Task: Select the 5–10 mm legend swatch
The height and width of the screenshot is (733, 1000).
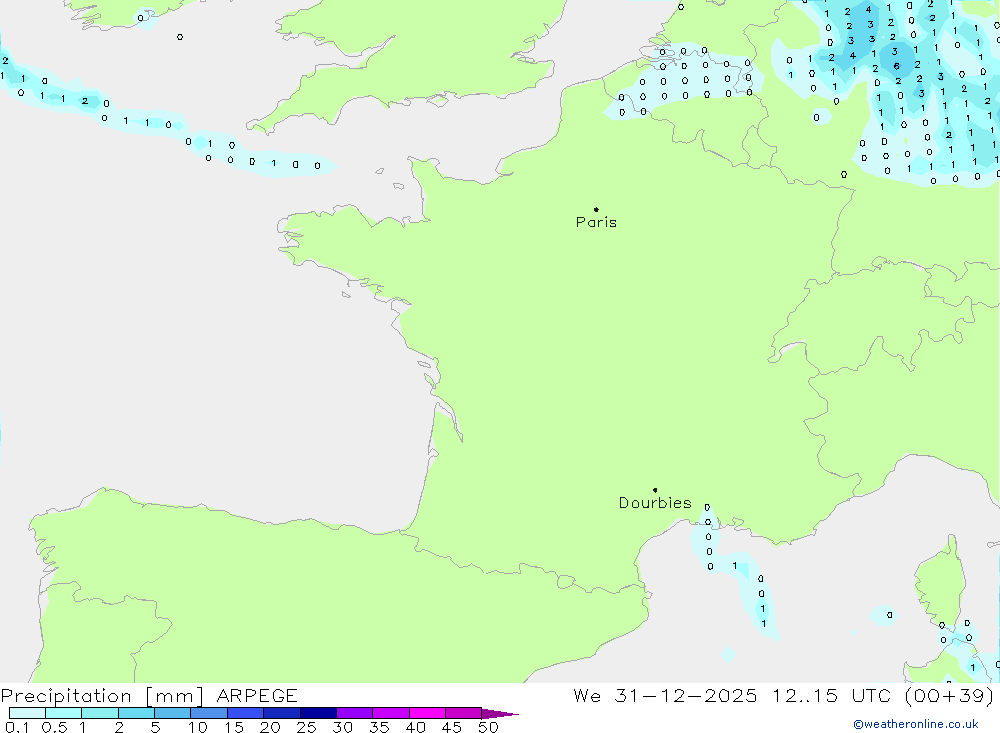Action: click(173, 713)
